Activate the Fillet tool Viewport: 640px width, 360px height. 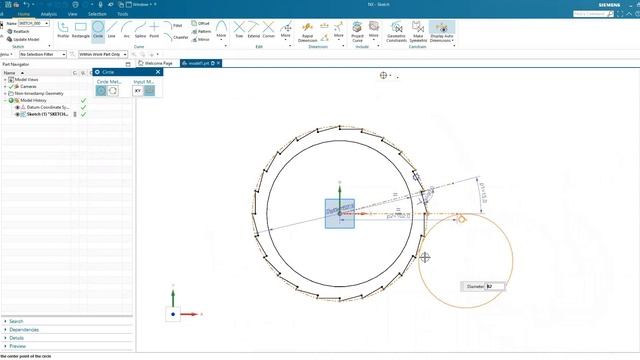(173, 25)
